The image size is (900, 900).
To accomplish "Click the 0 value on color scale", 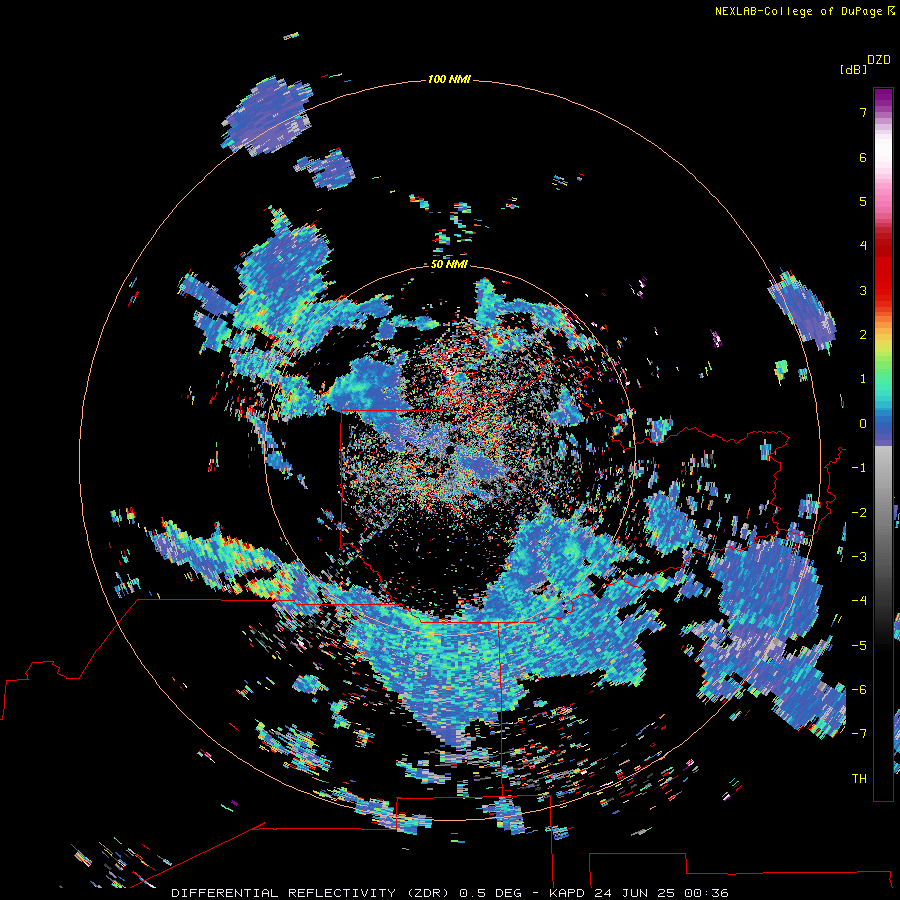I will 863,424.
